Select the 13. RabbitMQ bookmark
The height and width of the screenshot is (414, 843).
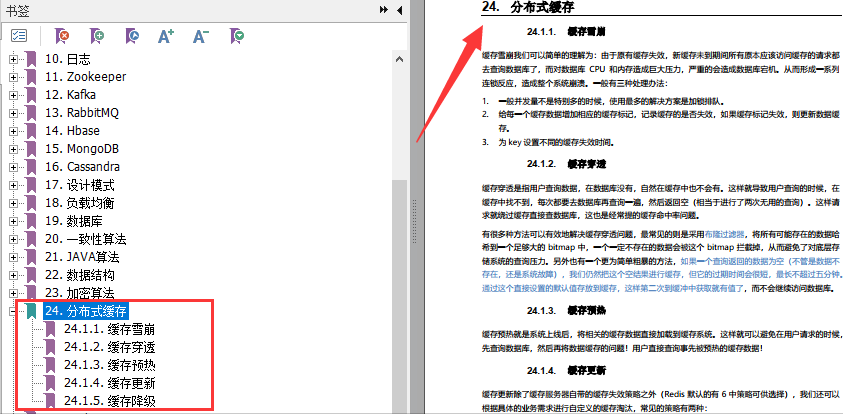click(82, 113)
